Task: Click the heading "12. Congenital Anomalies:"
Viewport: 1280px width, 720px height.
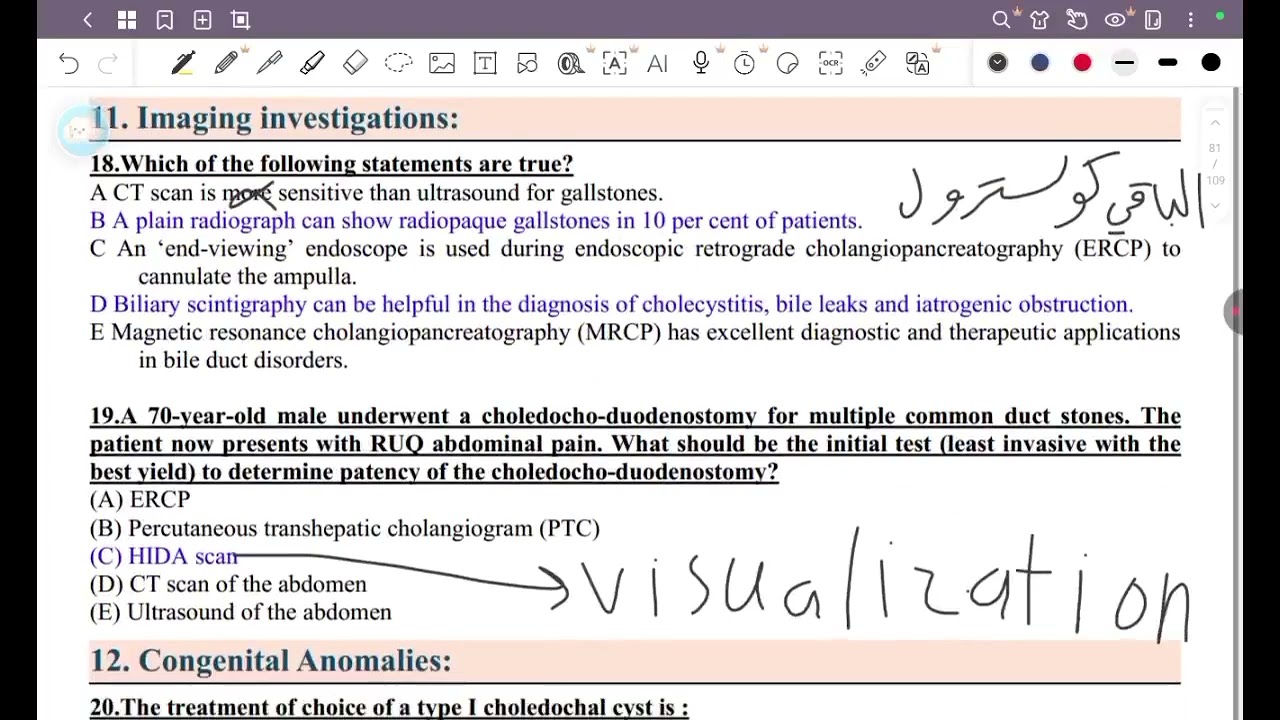Action: click(x=270, y=661)
